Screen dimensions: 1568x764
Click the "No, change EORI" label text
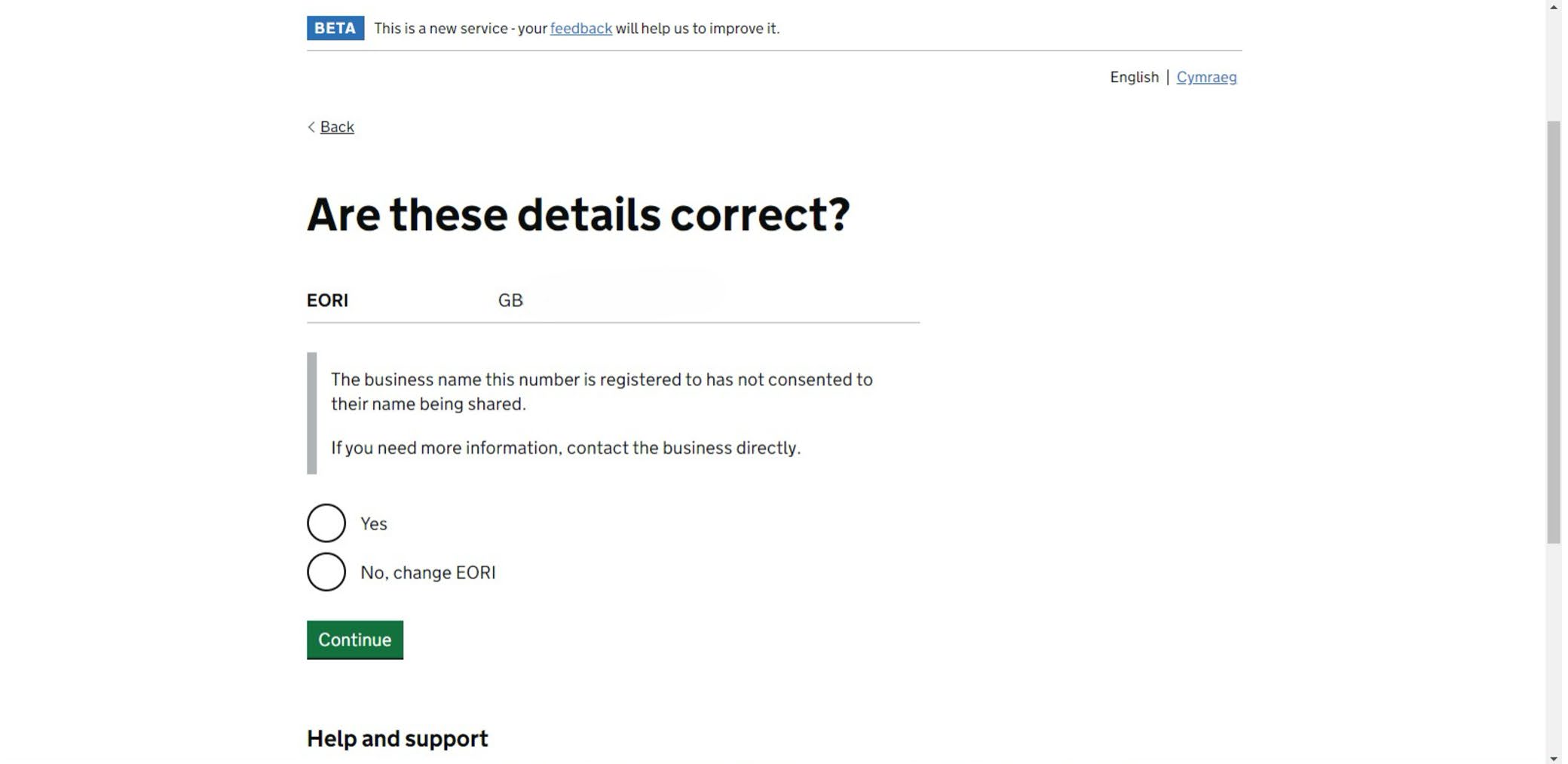click(427, 573)
